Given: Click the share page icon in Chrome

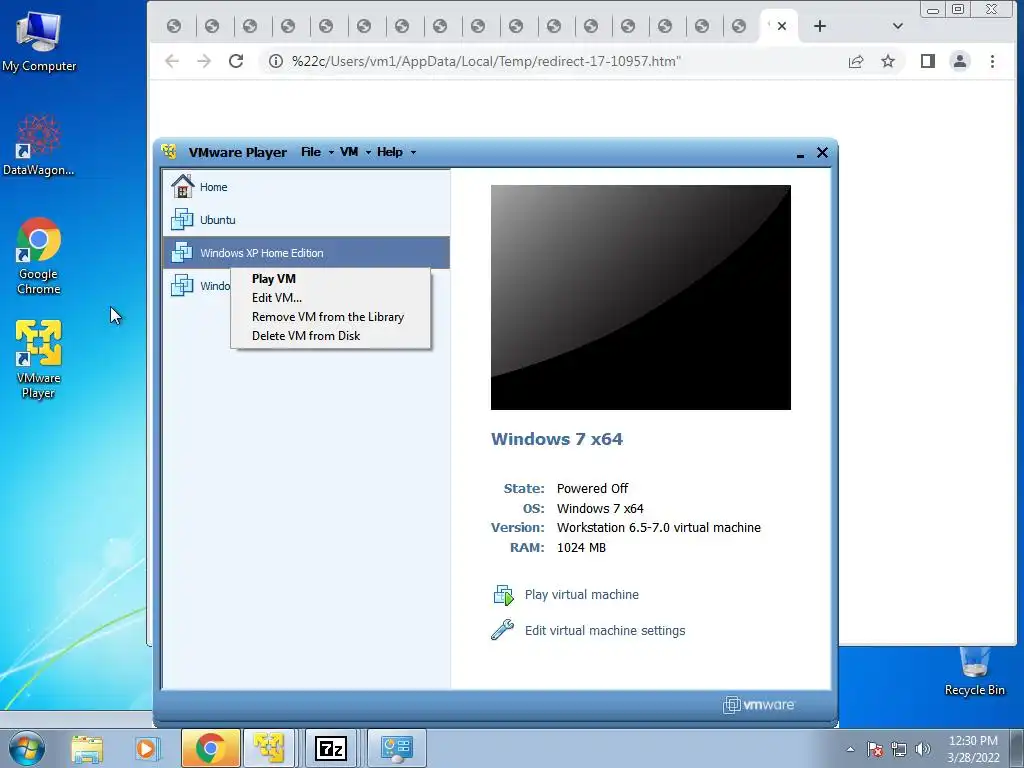Looking at the screenshot, I should coord(856,61).
